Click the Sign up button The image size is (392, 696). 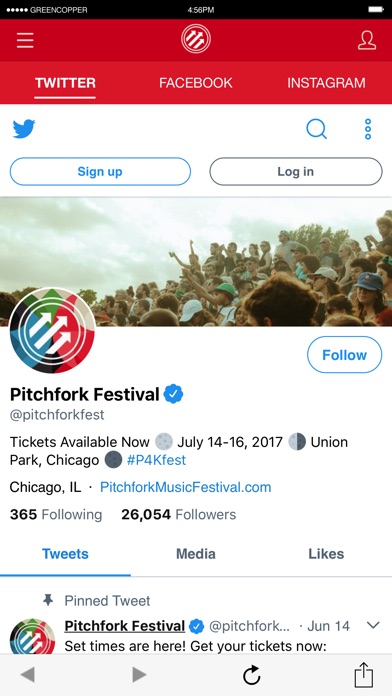pos(100,171)
